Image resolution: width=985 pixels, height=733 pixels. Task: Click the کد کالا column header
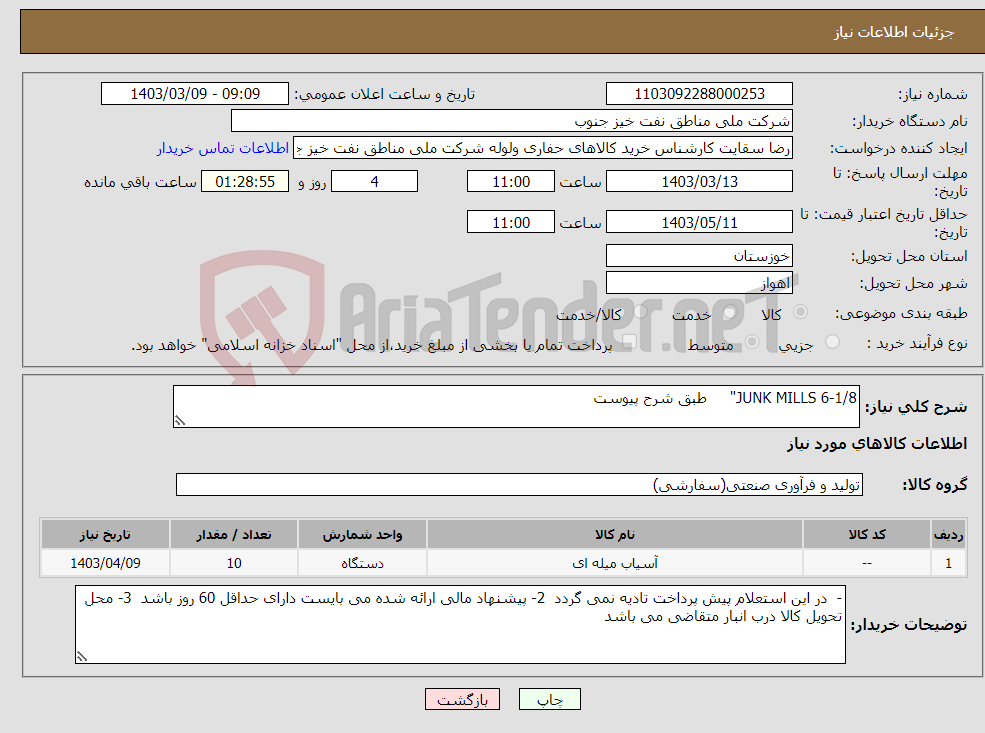coord(867,535)
